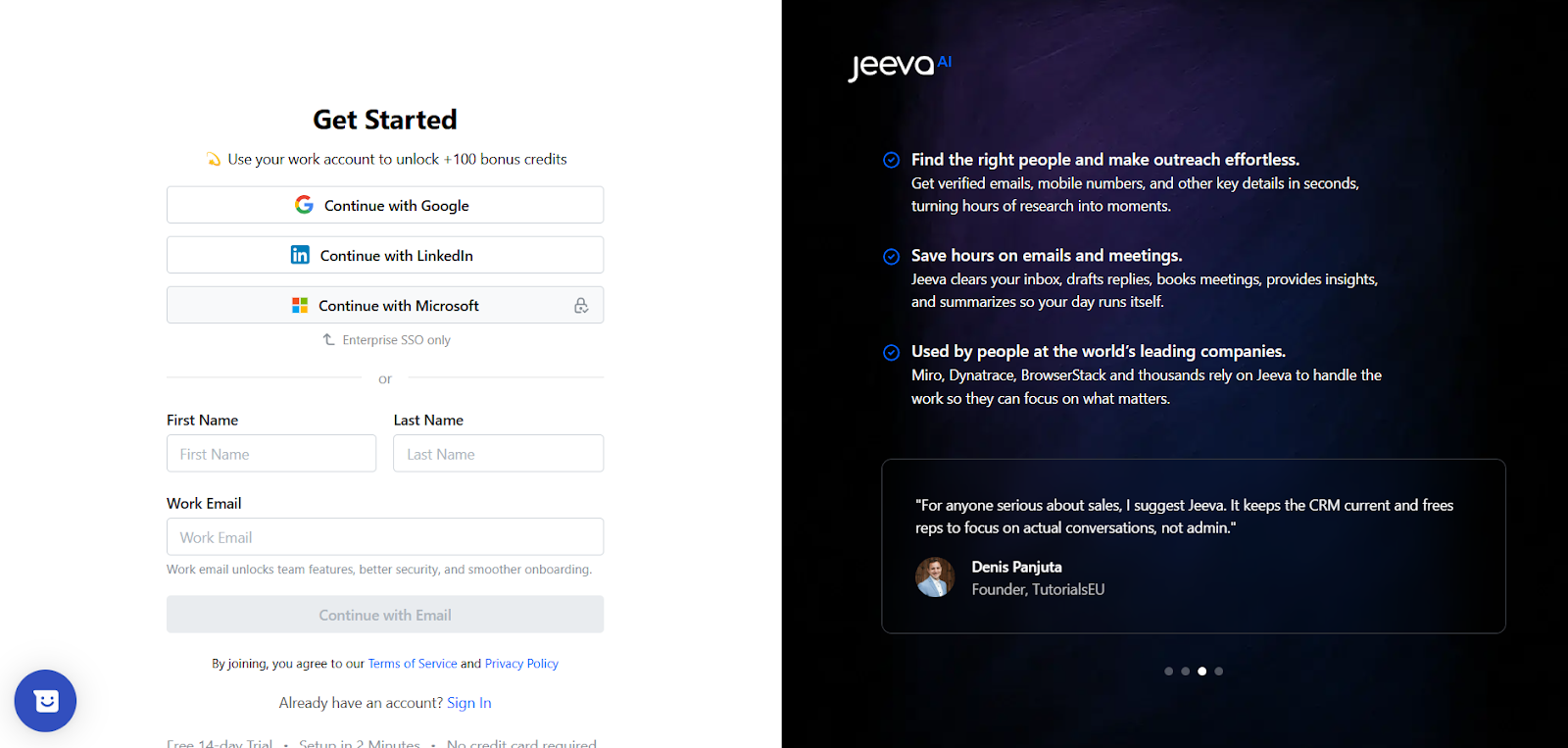Image resolution: width=1568 pixels, height=748 pixels.
Task: Click the LinkedIn icon
Action: (x=300, y=254)
